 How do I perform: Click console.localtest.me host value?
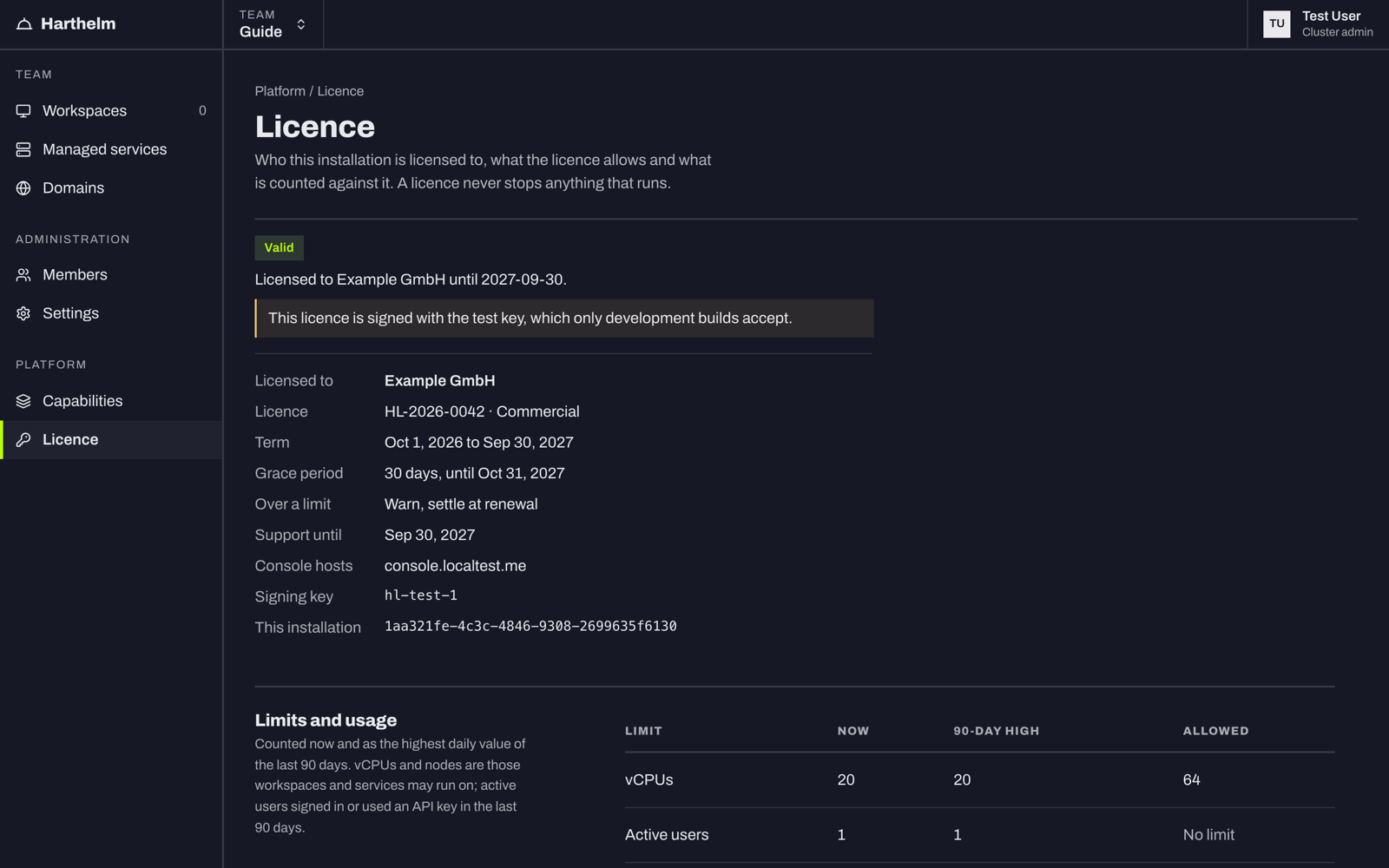coord(455,566)
